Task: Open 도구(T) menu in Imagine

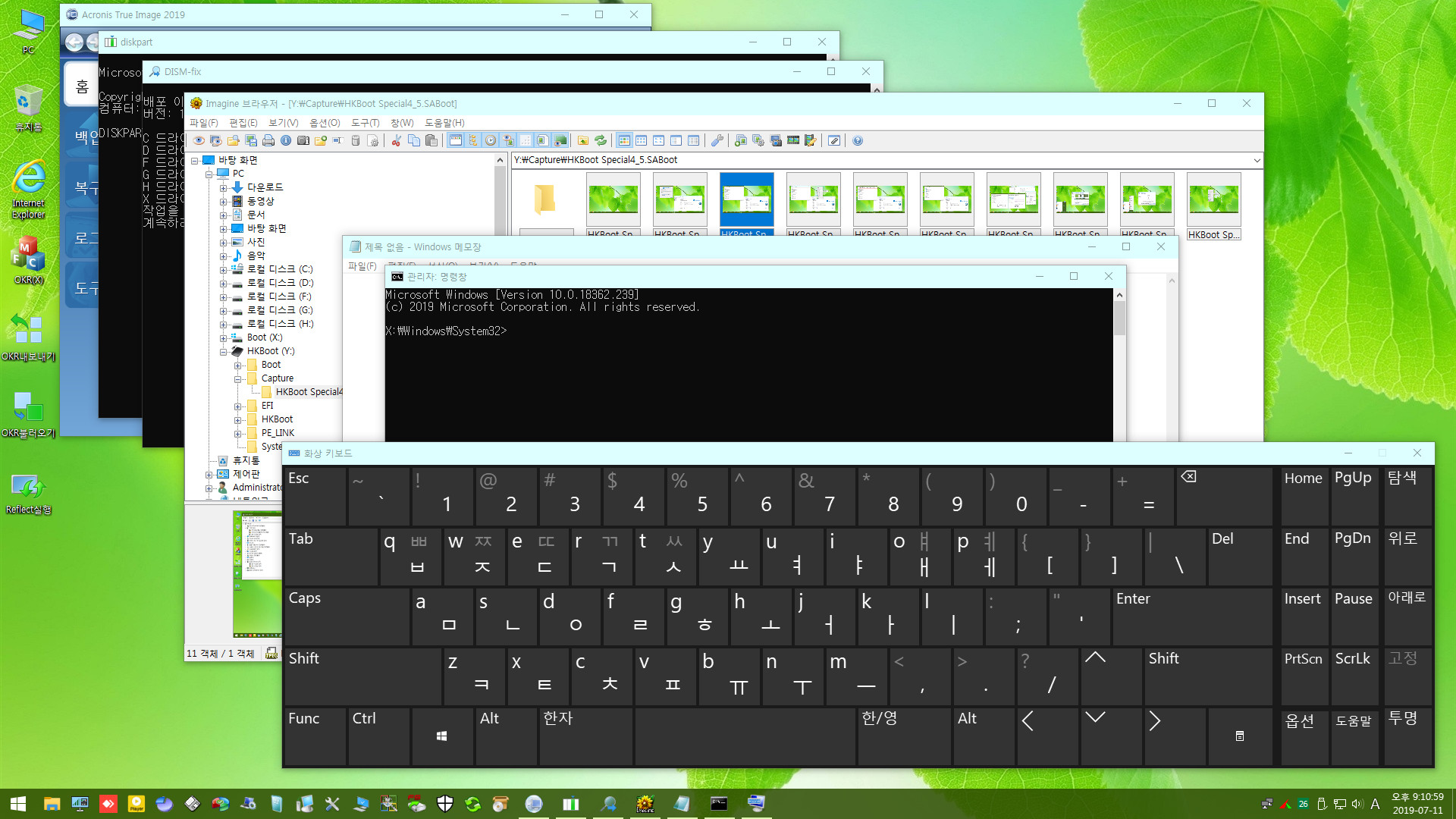Action: 366,123
